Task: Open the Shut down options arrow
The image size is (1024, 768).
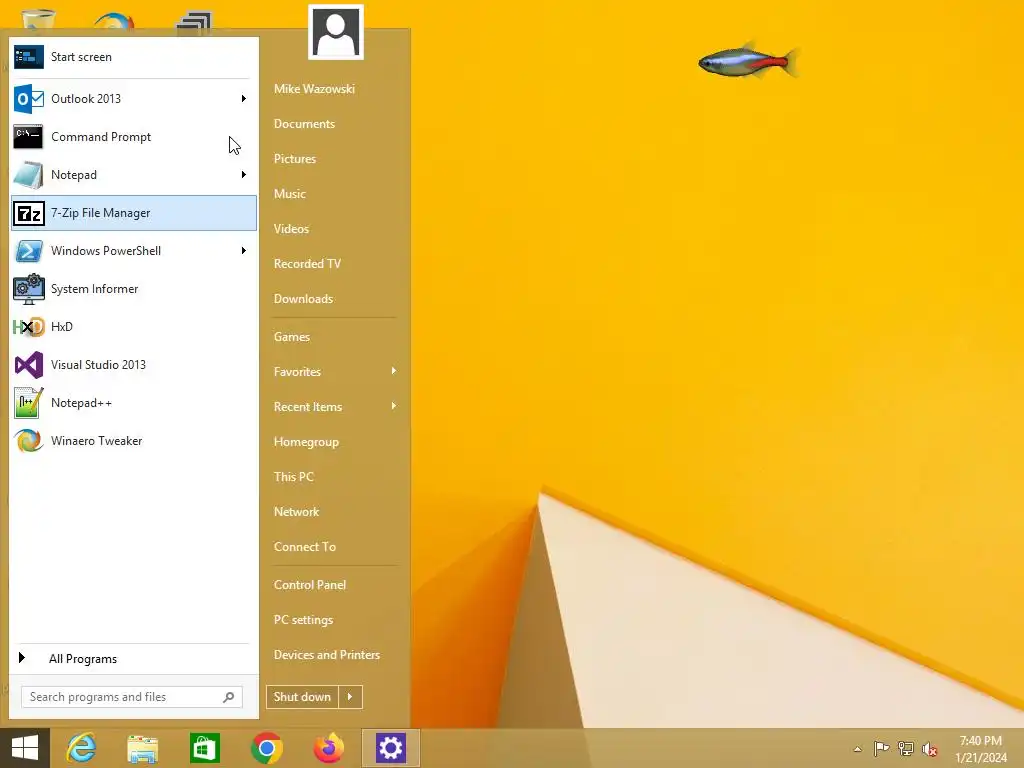Action: pyautogui.click(x=350, y=697)
